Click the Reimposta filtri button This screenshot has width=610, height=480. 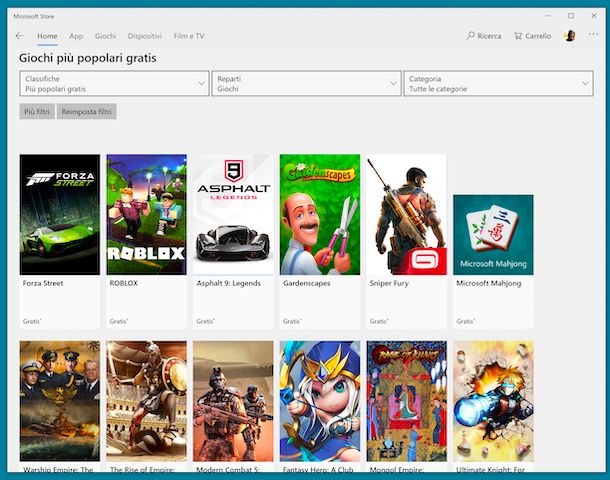pyautogui.click(x=86, y=112)
